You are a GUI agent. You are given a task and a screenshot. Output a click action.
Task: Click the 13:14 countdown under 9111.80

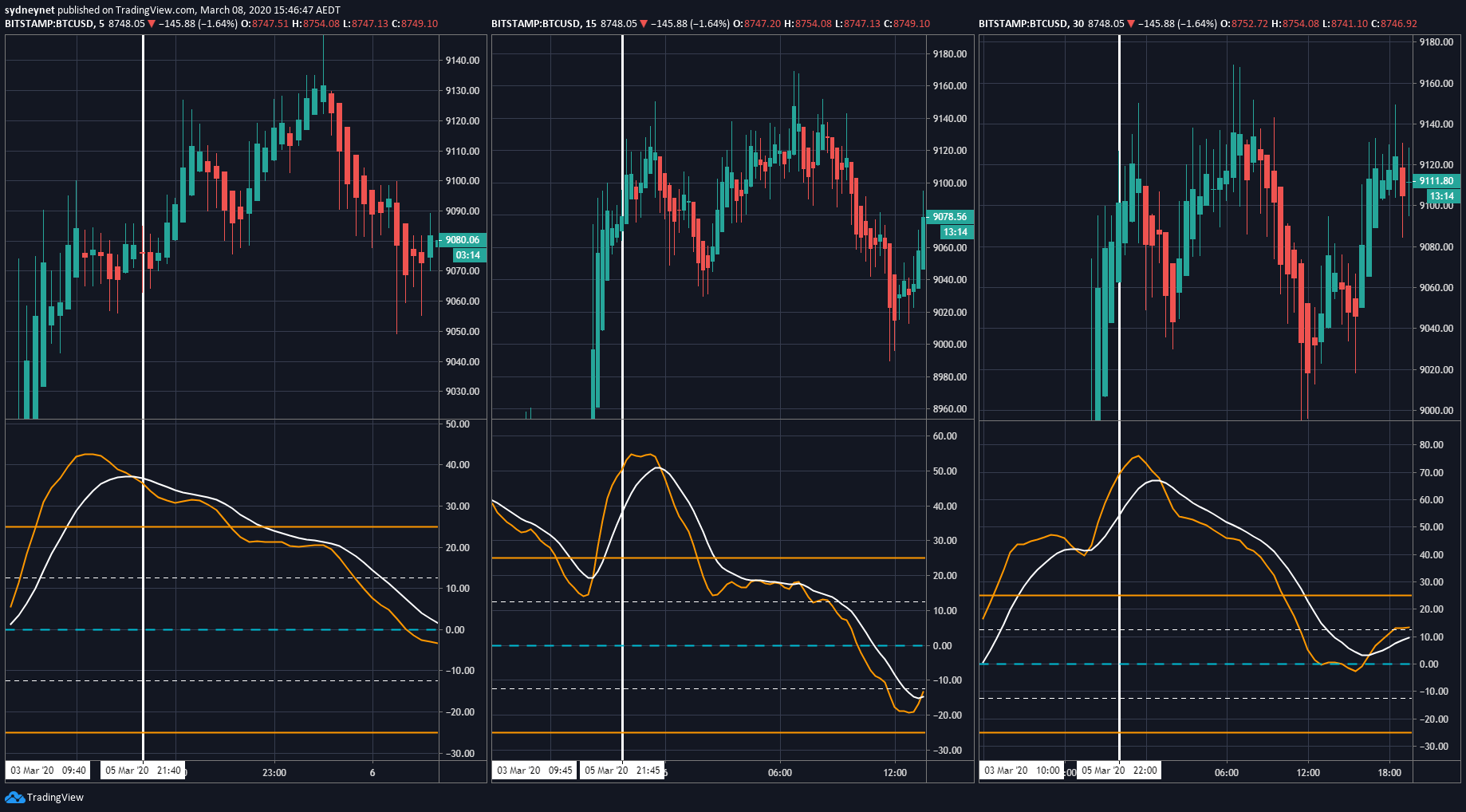[1442, 196]
